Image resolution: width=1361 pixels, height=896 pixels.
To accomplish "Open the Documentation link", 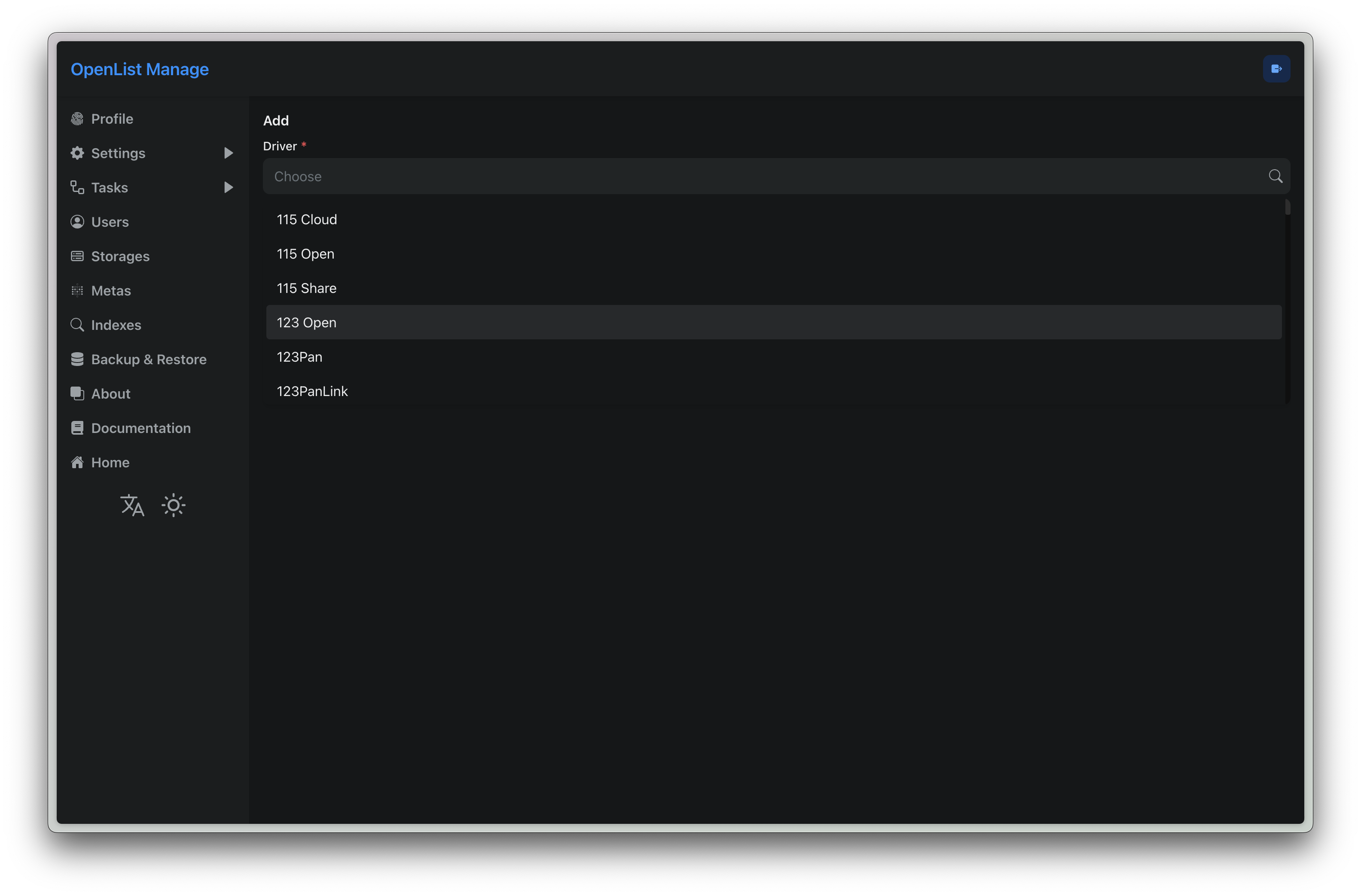I will tap(140, 428).
